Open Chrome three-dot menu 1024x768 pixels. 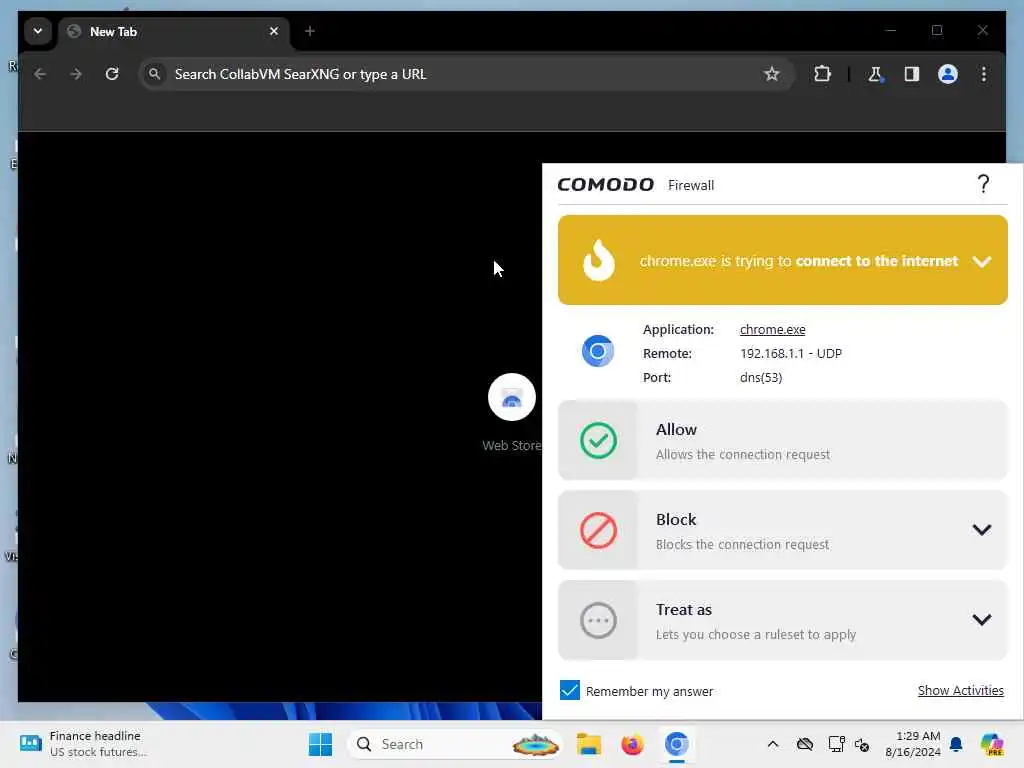pos(984,74)
